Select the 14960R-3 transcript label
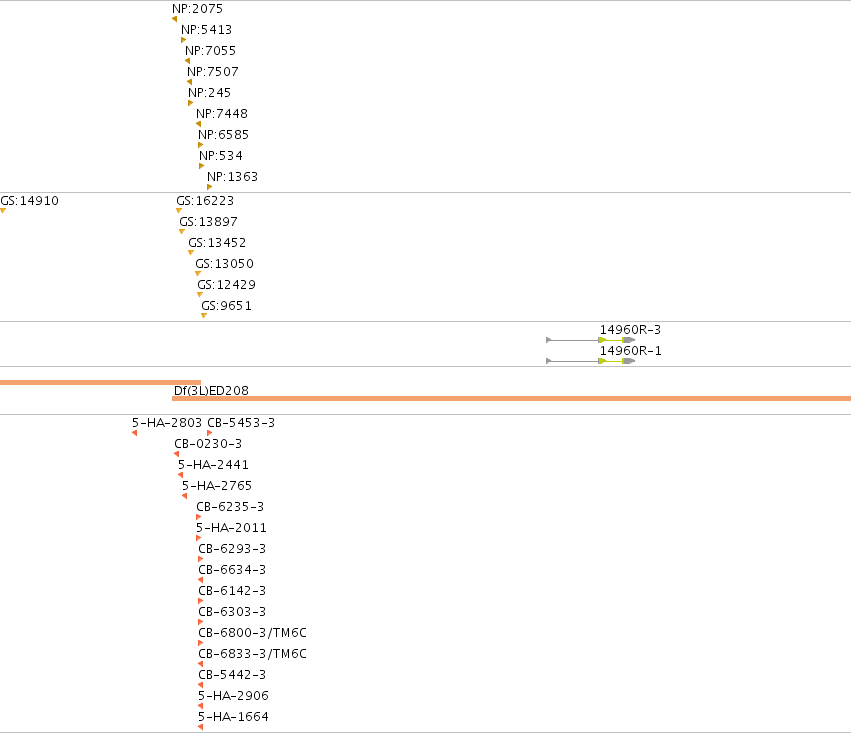 pos(630,330)
